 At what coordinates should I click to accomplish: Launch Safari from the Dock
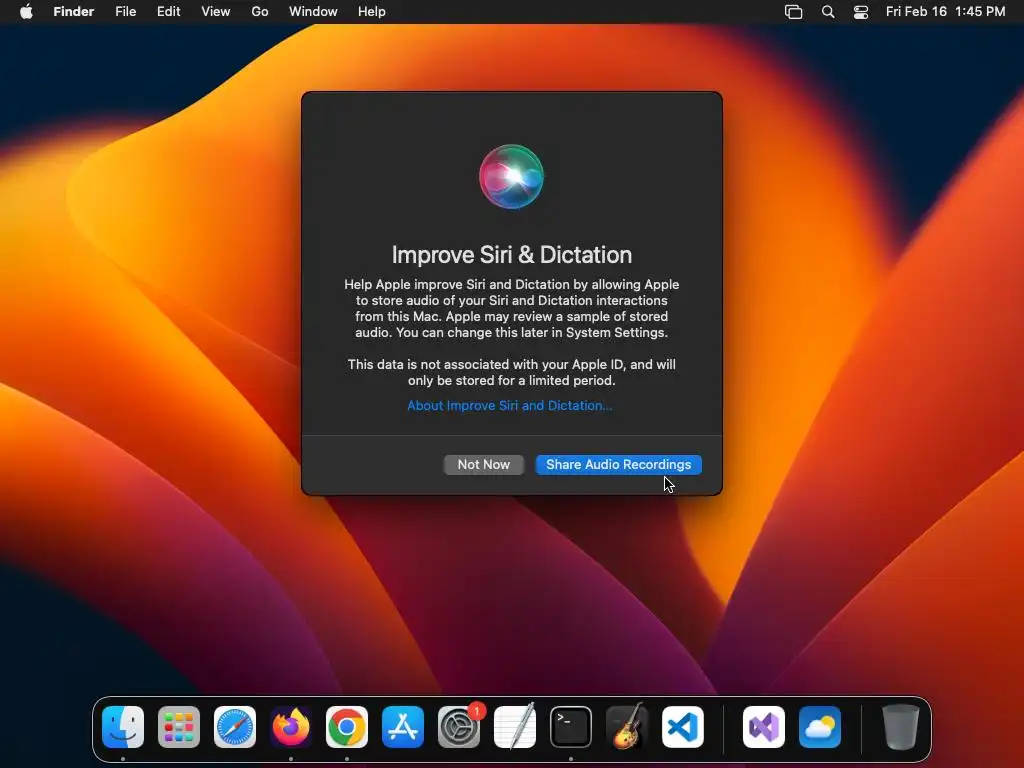coord(234,727)
